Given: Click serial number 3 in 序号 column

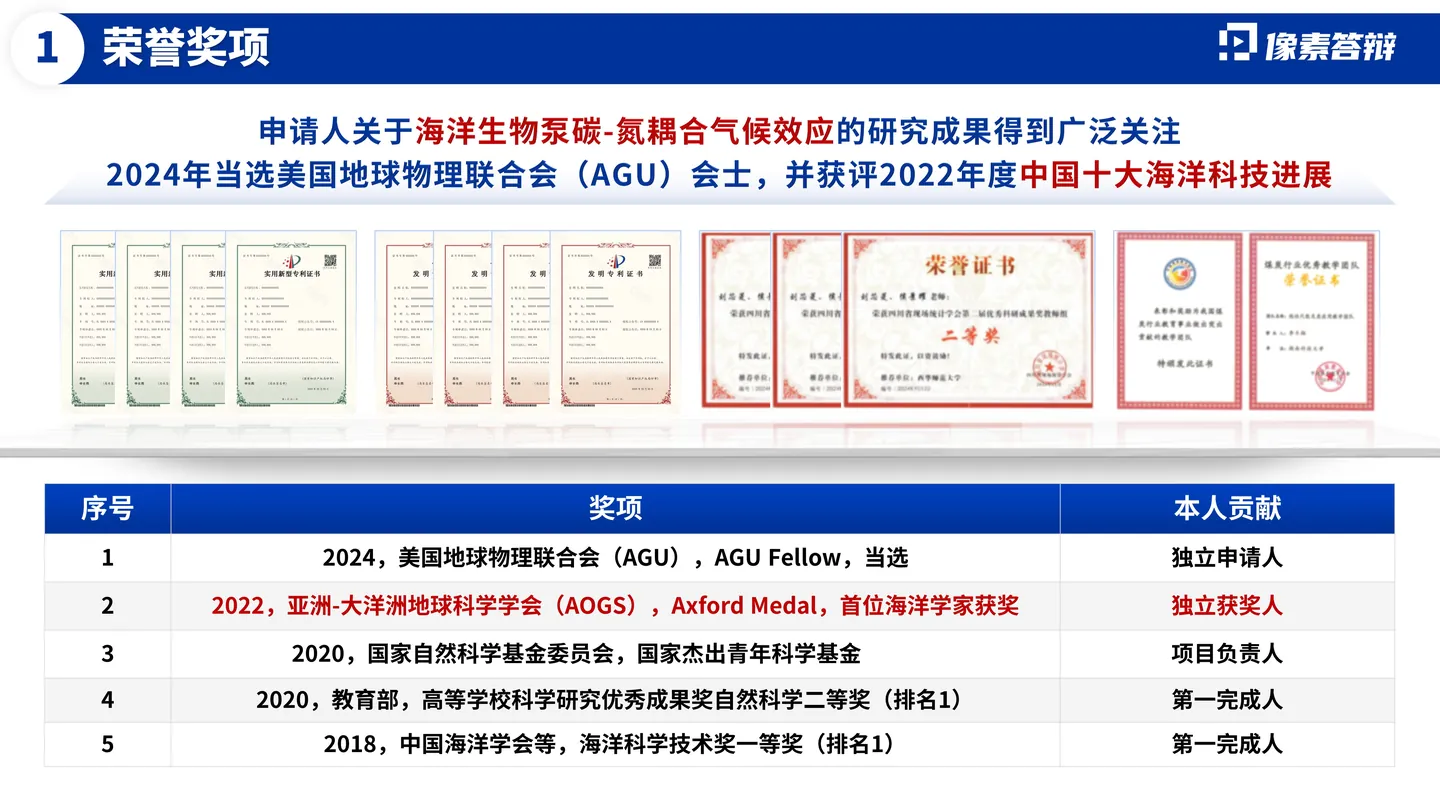Looking at the screenshot, I should point(108,654).
